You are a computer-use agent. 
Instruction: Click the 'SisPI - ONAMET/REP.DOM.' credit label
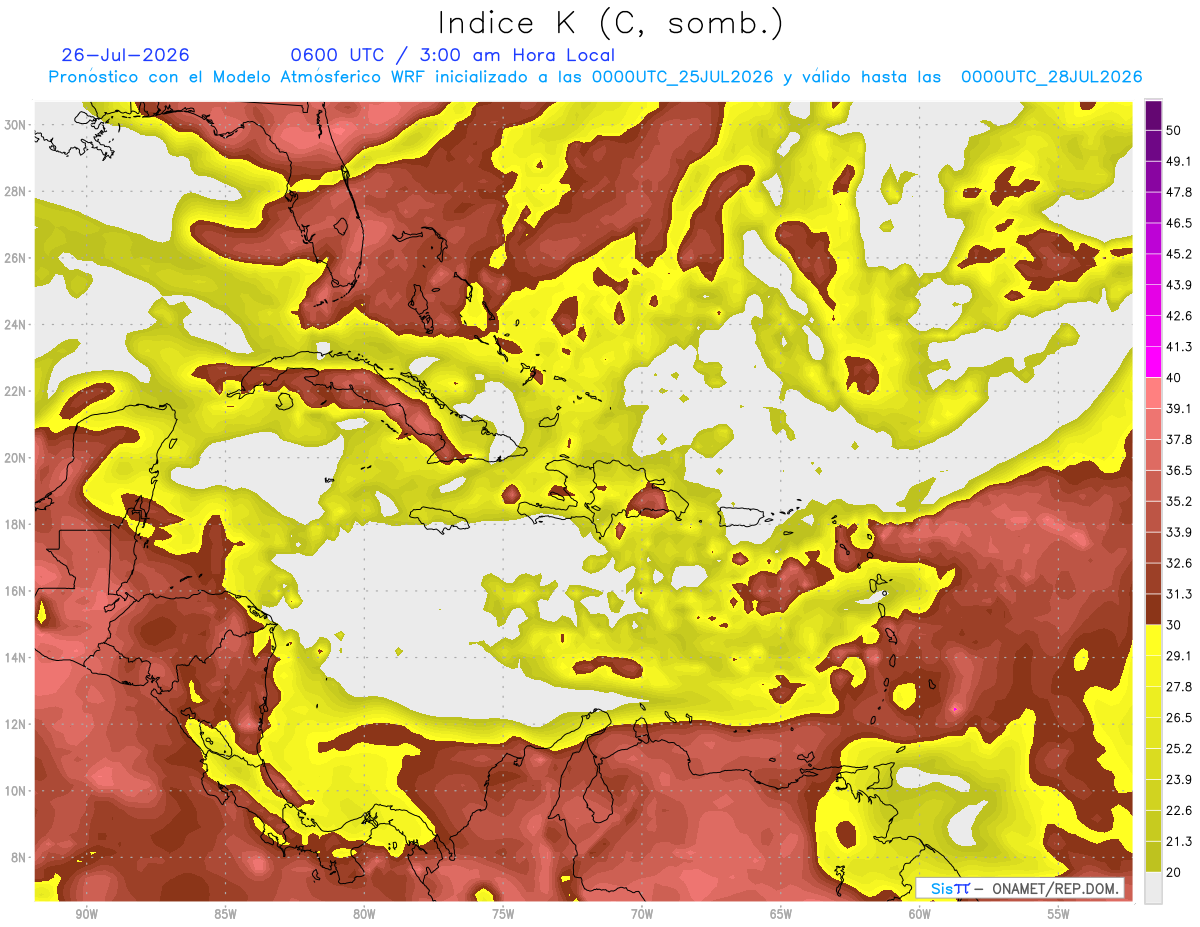point(1019,888)
